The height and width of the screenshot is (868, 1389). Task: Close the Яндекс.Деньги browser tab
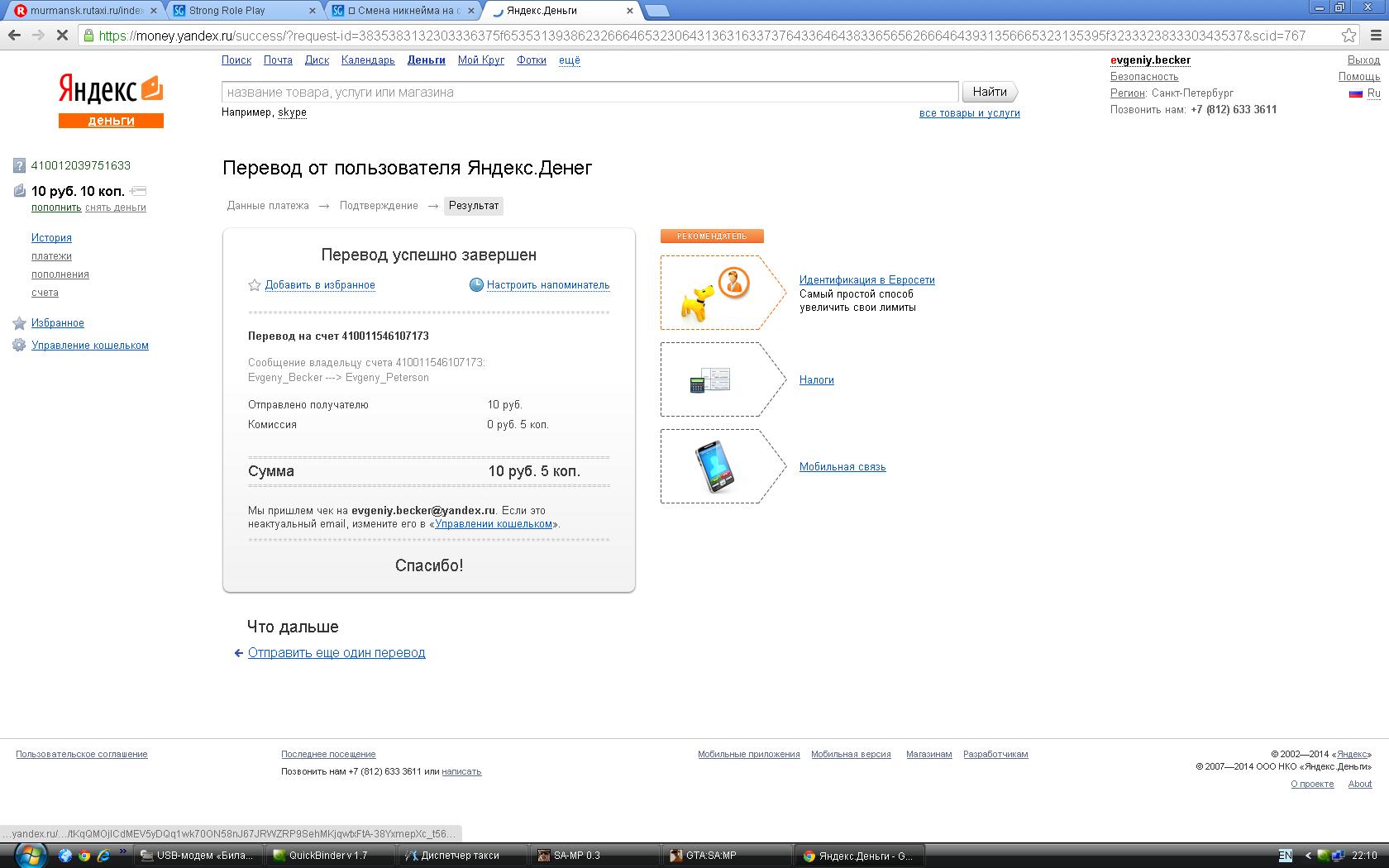(630, 11)
